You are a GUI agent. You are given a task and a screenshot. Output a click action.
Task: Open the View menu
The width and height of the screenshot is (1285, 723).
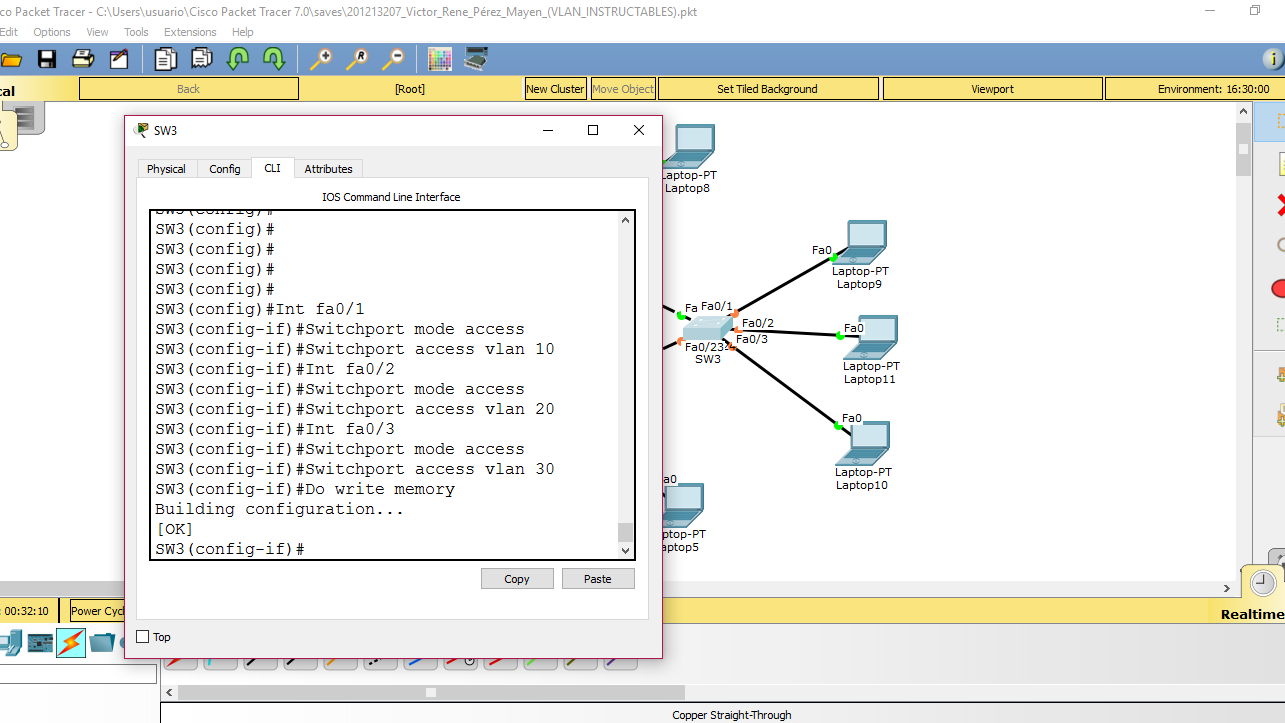coord(98,32)
